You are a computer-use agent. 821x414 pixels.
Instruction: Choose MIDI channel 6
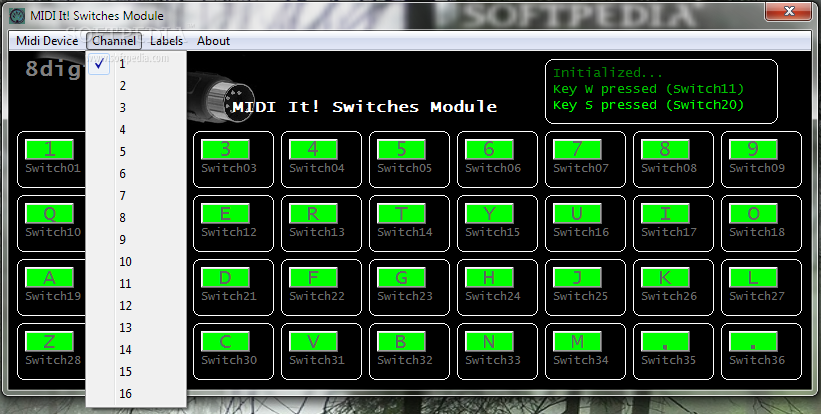coord(136,174)
